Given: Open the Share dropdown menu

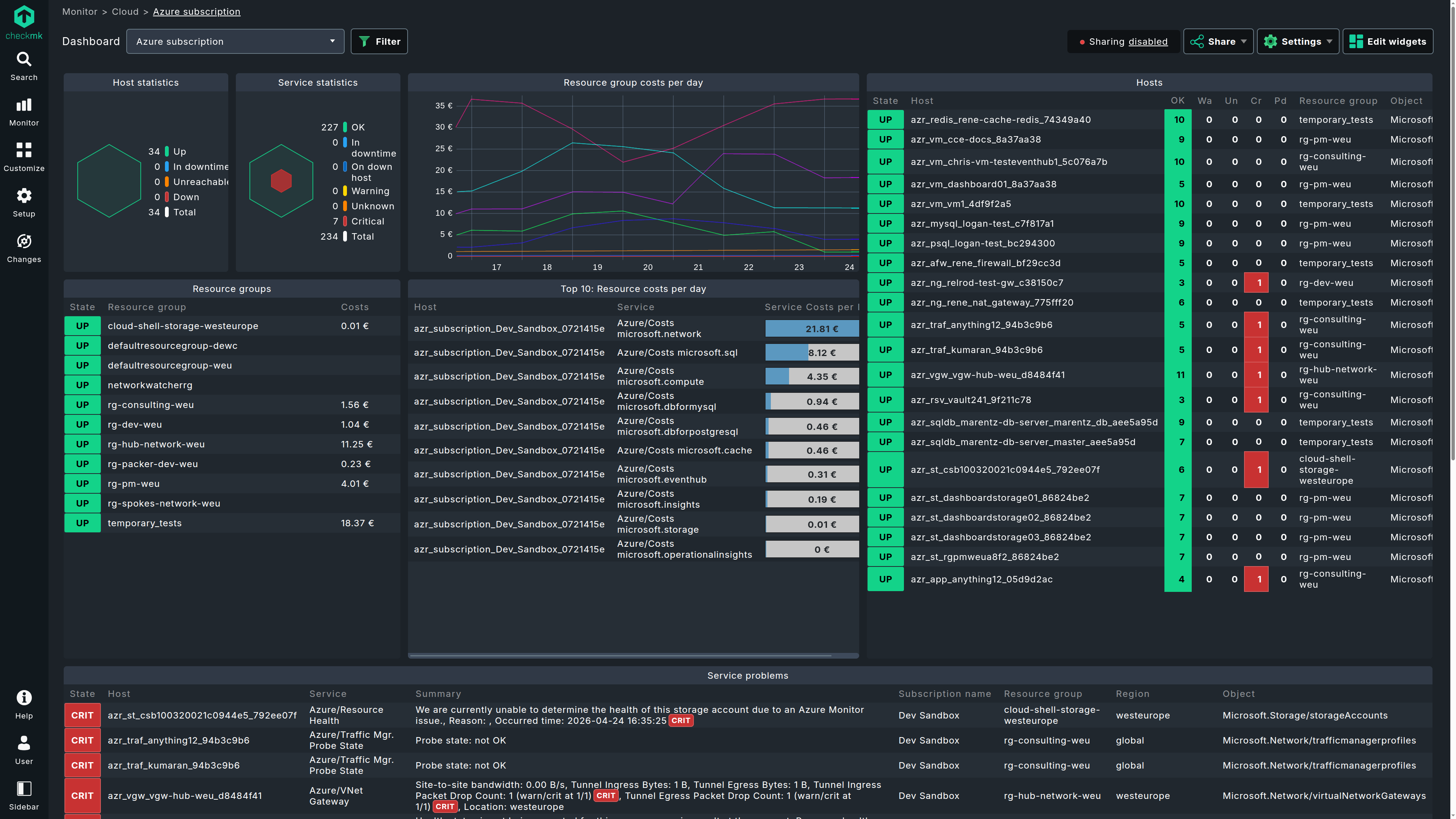Looking at the screenshot, I should click(x=1218, y=41).
